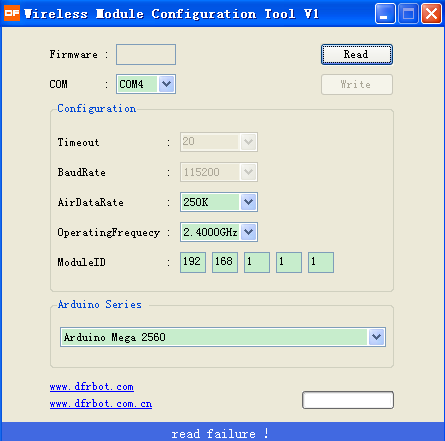The image size is (445, 441).
Task: Click the maximize window button
Action: pyautogui.click(x=408, y=14)
